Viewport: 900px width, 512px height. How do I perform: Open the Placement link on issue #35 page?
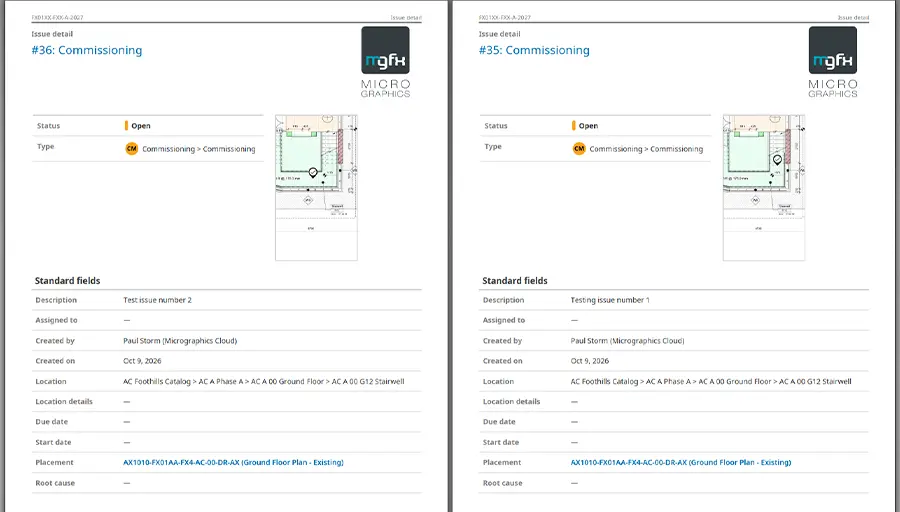click(x=681, y=463)
